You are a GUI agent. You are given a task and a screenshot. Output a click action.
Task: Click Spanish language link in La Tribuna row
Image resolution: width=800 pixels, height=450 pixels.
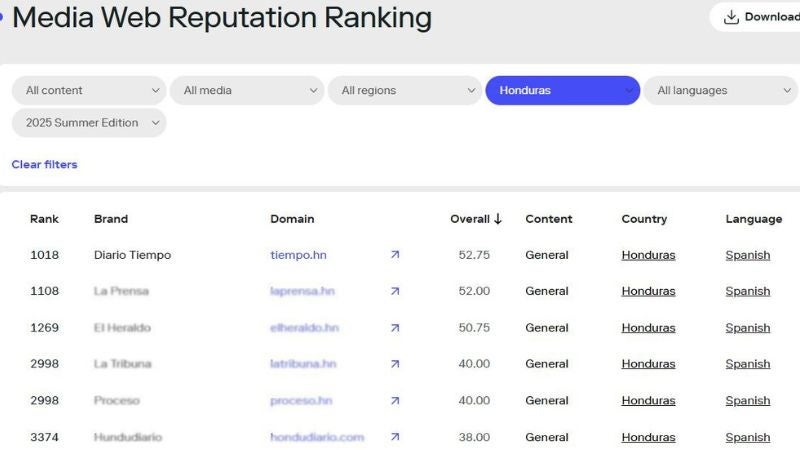coord(748,364)
